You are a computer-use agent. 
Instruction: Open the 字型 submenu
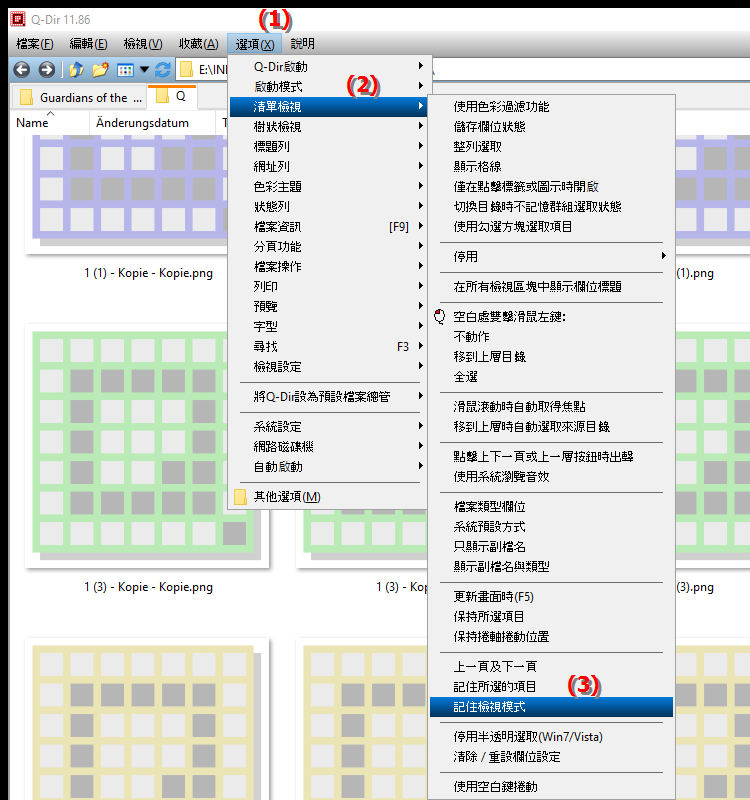[328, 326]
